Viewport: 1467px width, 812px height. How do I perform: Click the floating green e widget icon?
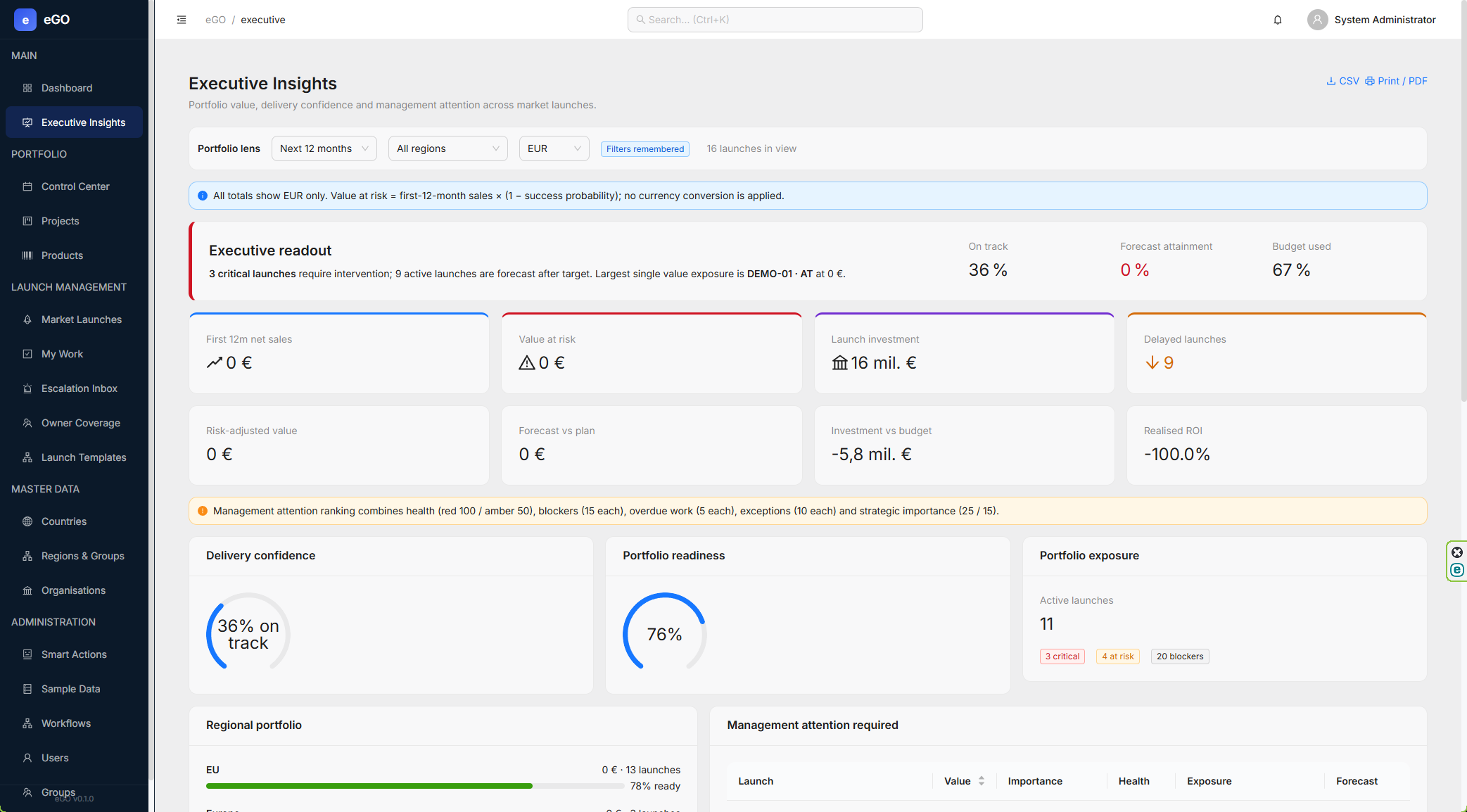[x=1457, y=570]
